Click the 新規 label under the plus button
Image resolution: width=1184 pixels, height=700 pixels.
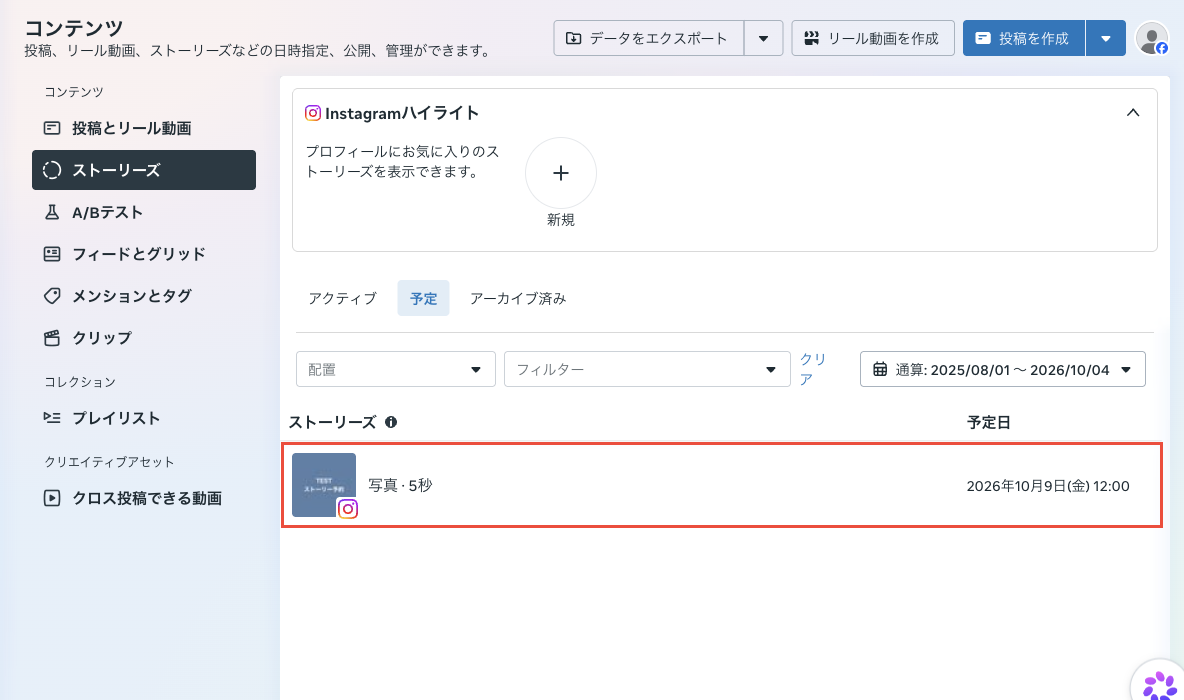(561, 220)
